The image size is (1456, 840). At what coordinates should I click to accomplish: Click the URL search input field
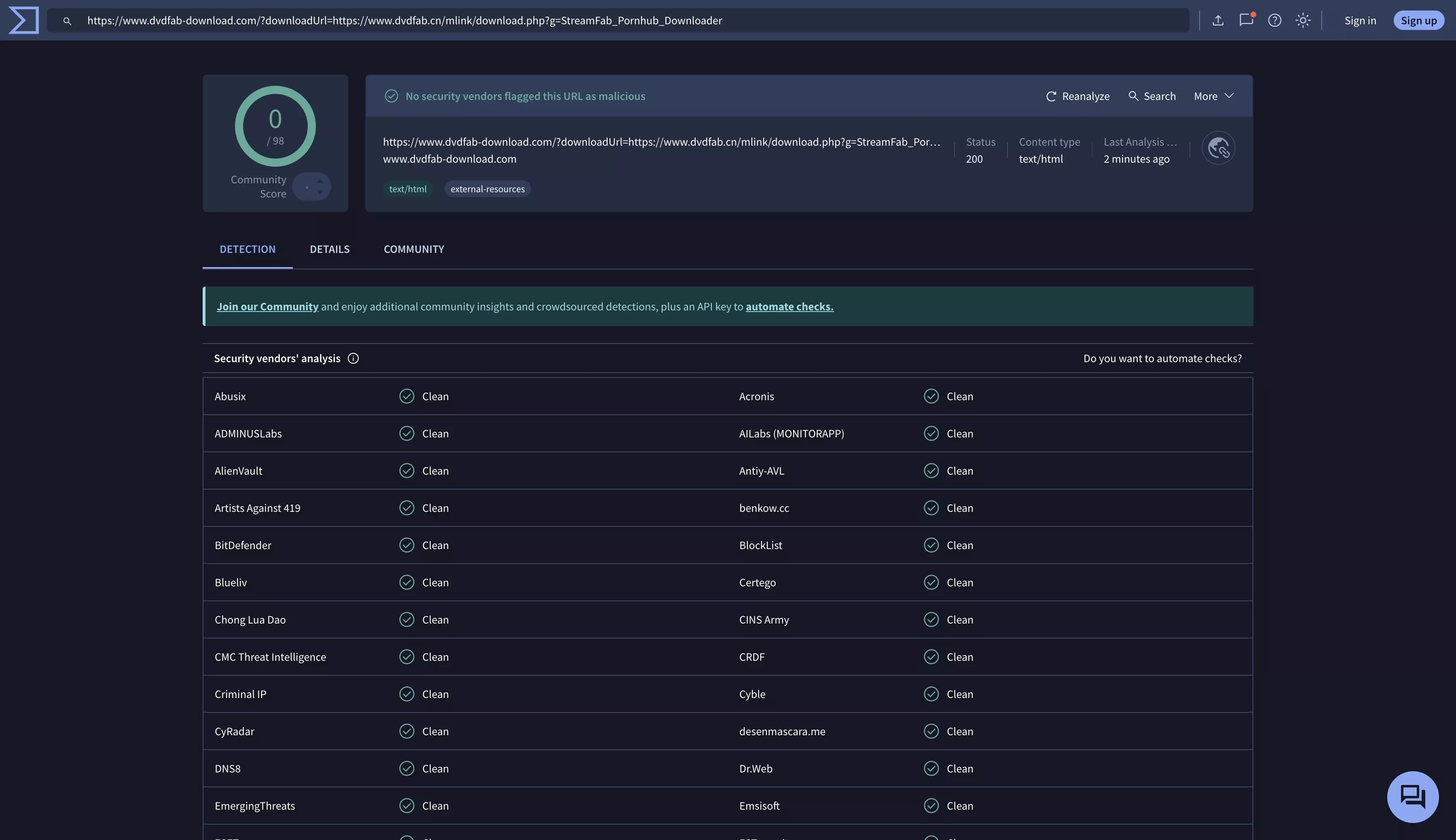click(577, 20)
